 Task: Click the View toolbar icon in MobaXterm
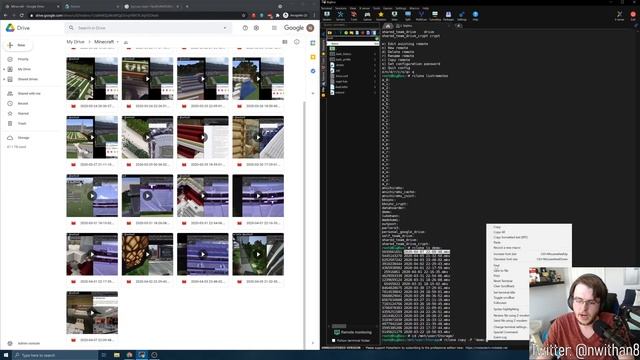click(x=394, y=15)
